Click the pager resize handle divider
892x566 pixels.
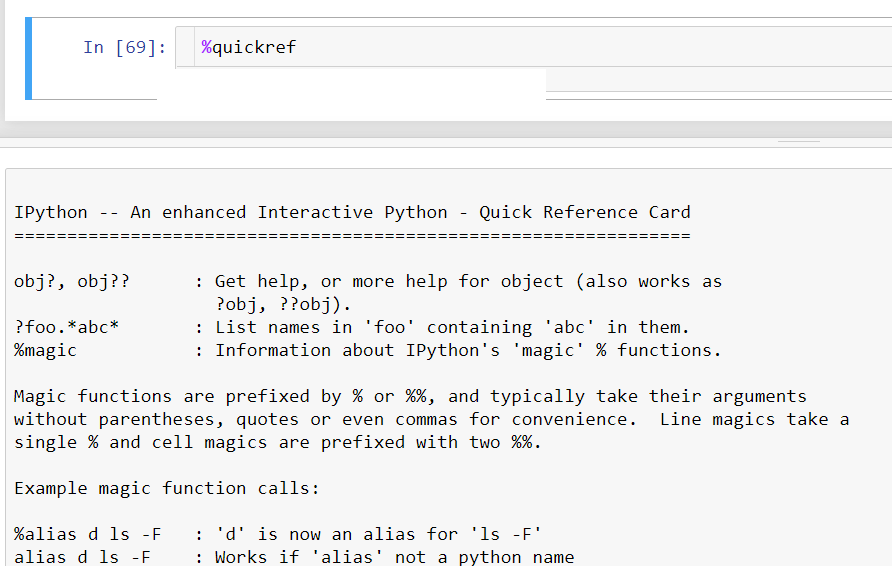point(798,142)
